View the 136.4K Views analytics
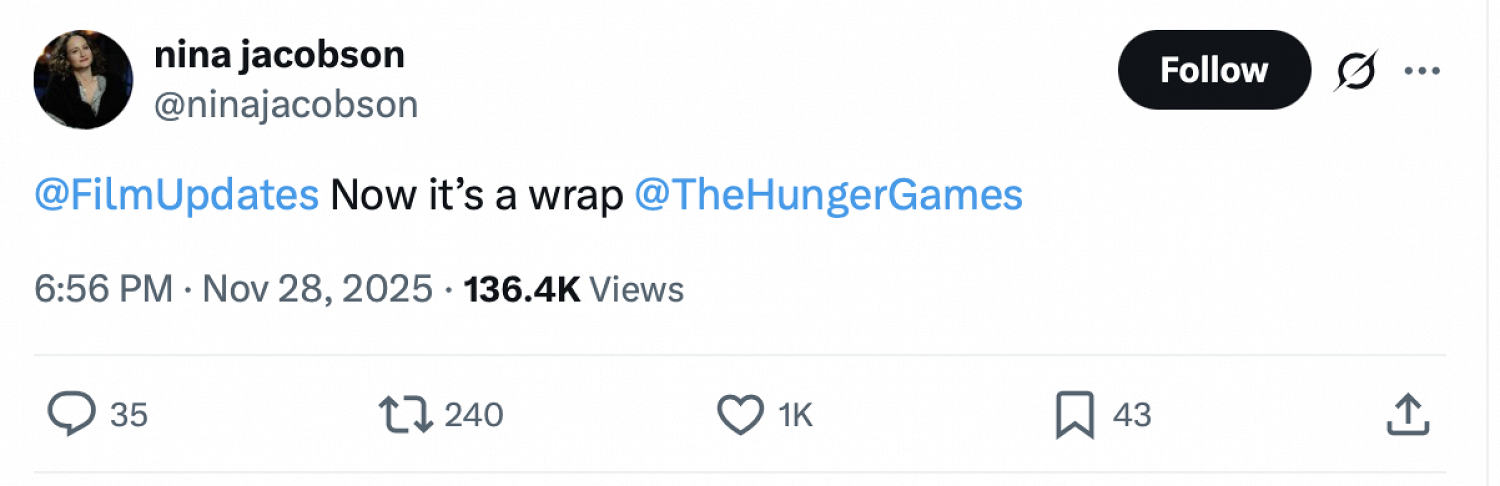The image size is (1500, 486). click(x=574, y=290)
